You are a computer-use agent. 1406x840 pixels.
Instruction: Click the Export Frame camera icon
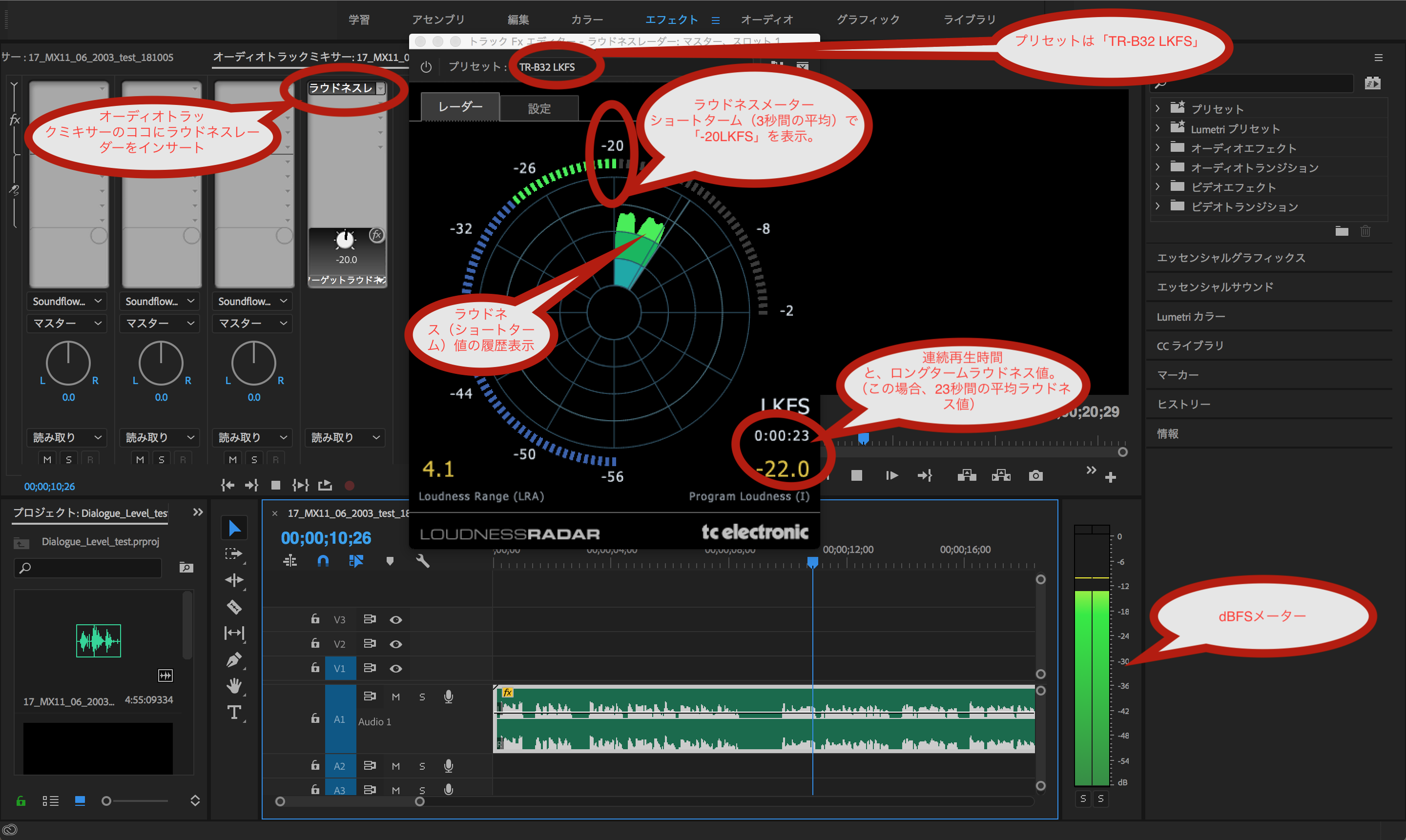1035,475
